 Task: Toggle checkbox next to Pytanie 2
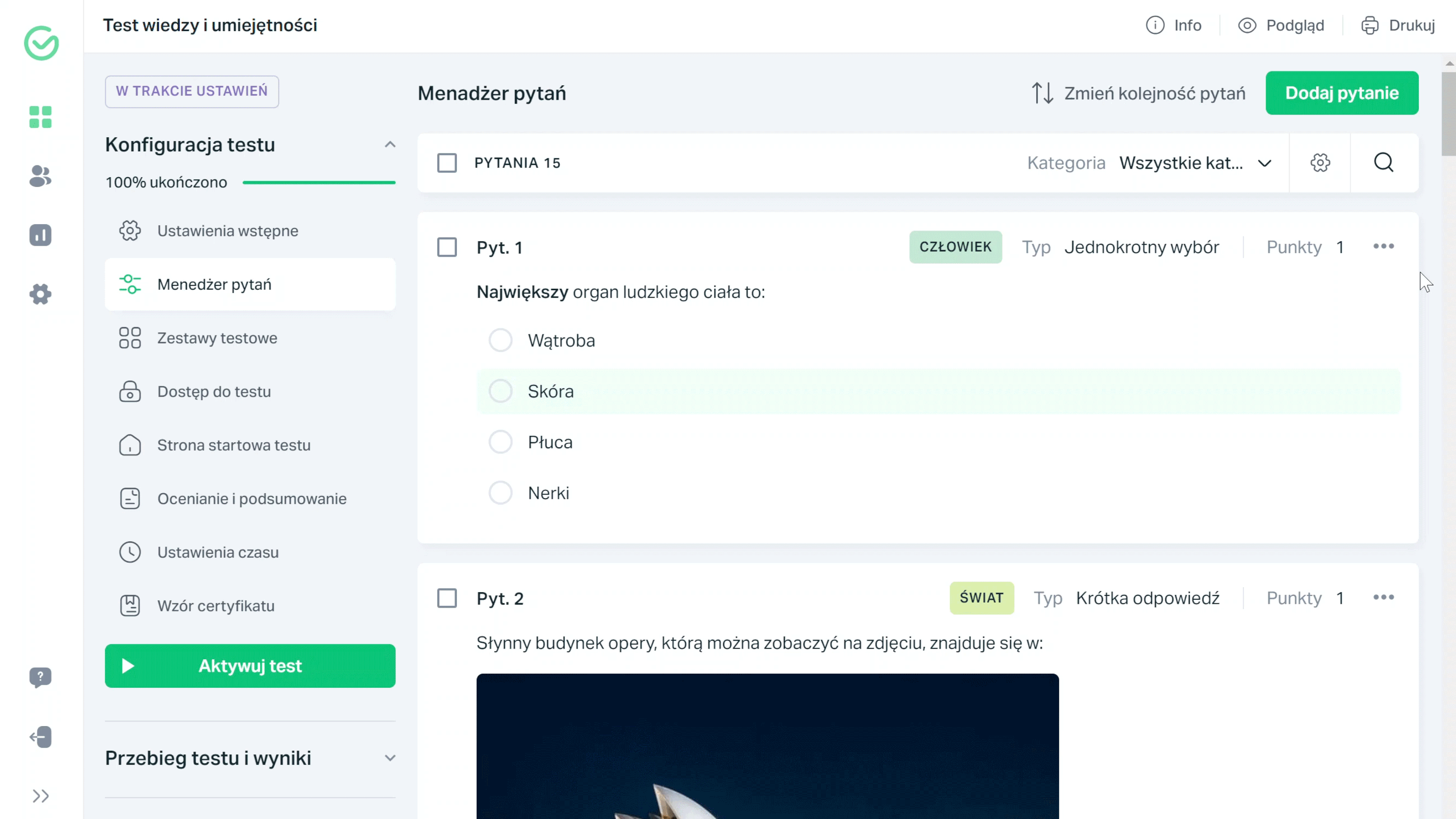[447, 598]
